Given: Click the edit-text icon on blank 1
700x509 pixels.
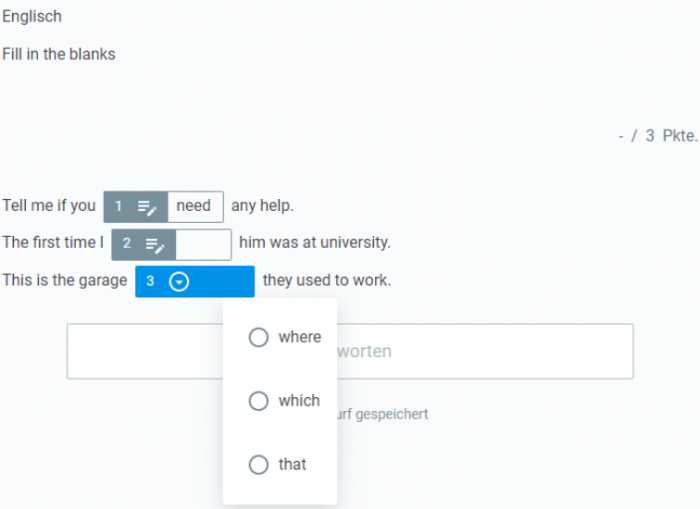Looking at the screenshot, I should [147, 208].
